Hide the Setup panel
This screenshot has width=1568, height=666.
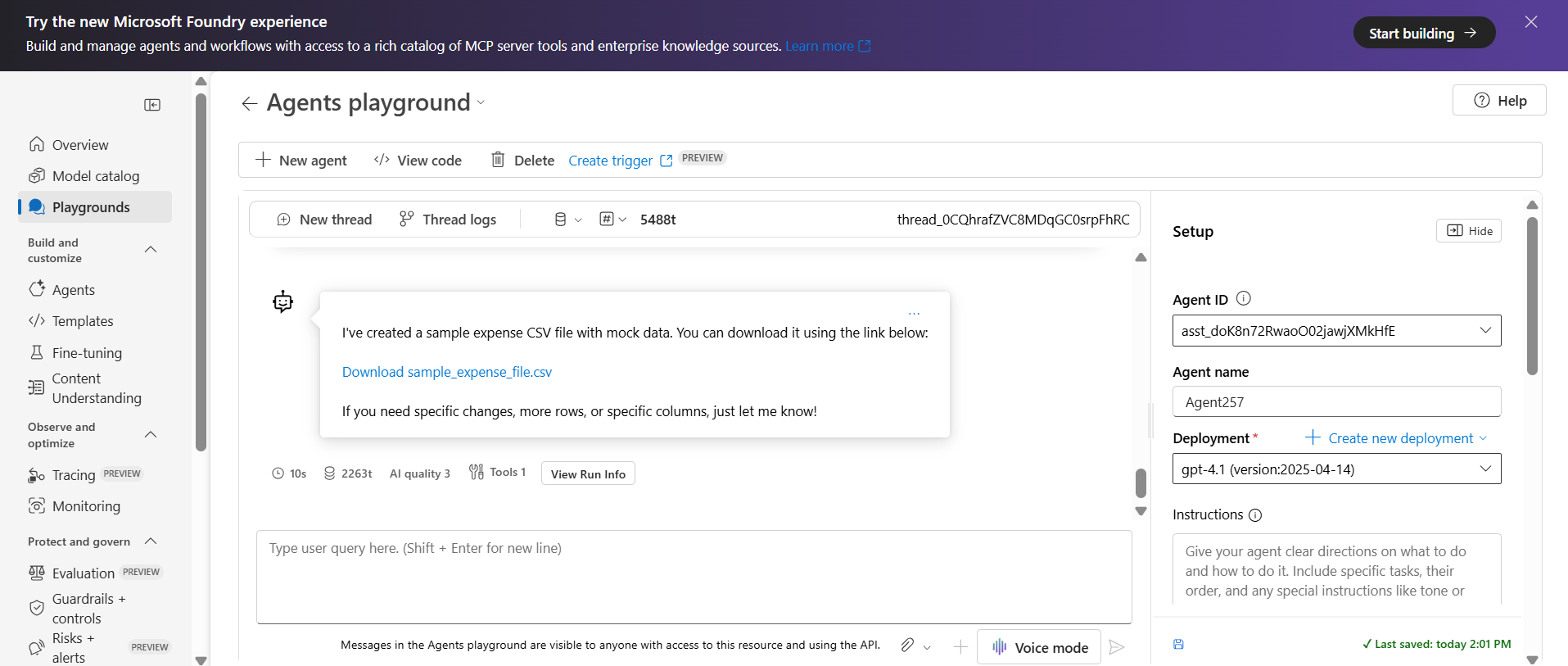click(x=1469, y=231)
